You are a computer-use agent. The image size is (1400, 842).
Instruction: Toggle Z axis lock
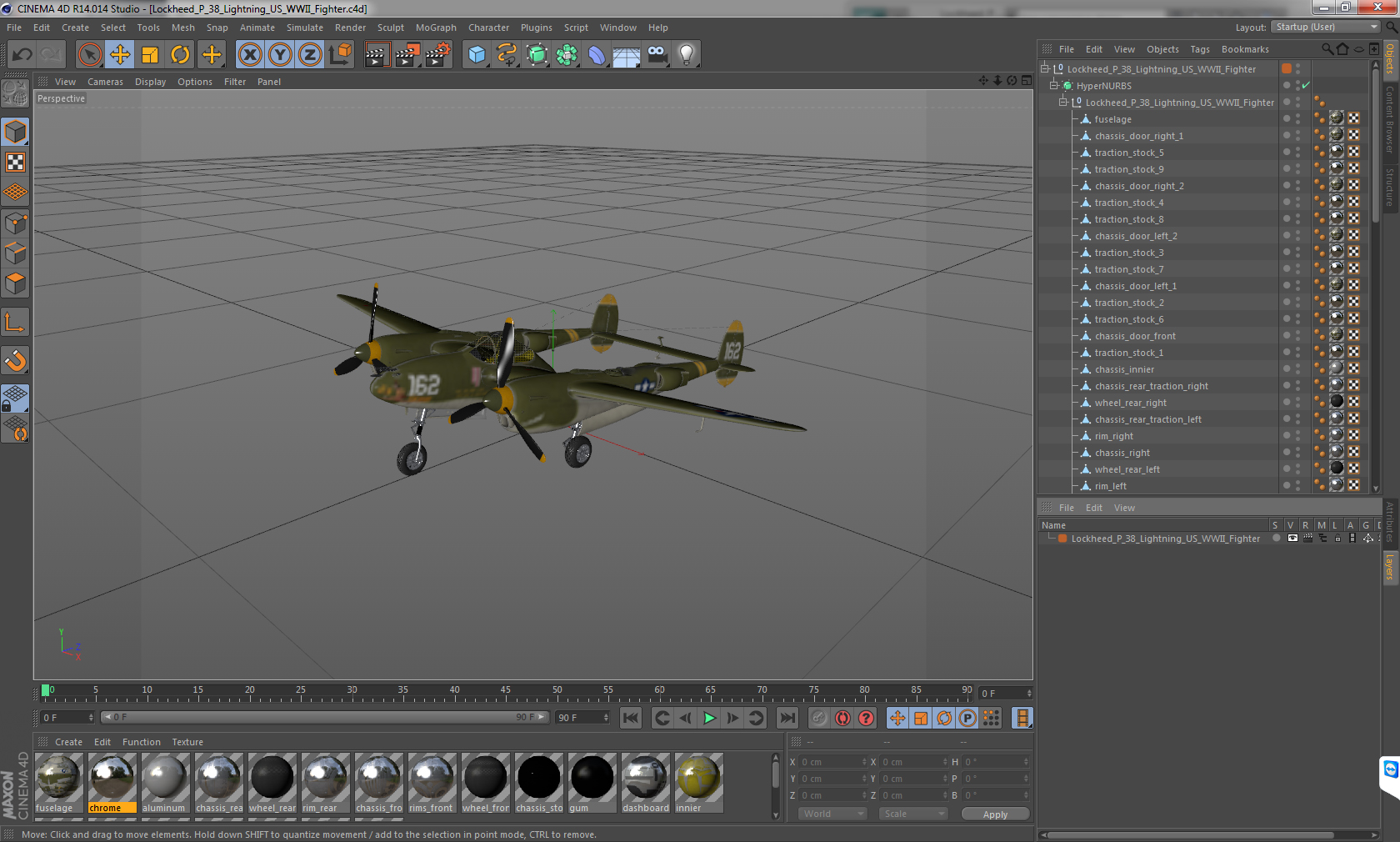tap(310, 55)
